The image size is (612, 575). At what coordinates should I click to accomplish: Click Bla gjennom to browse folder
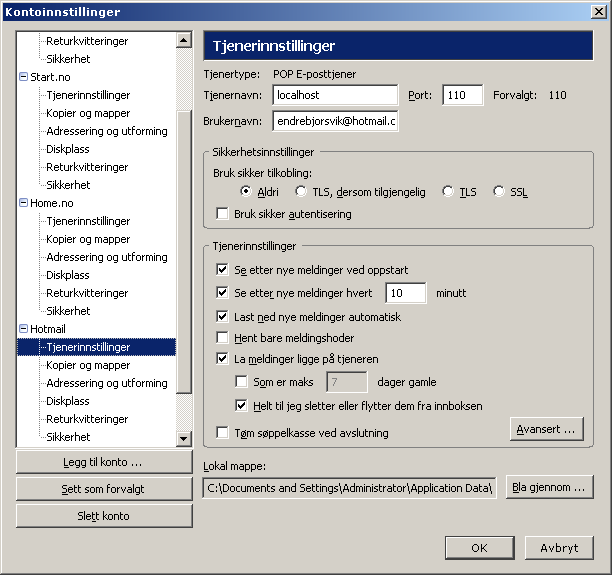coord(549,487)
